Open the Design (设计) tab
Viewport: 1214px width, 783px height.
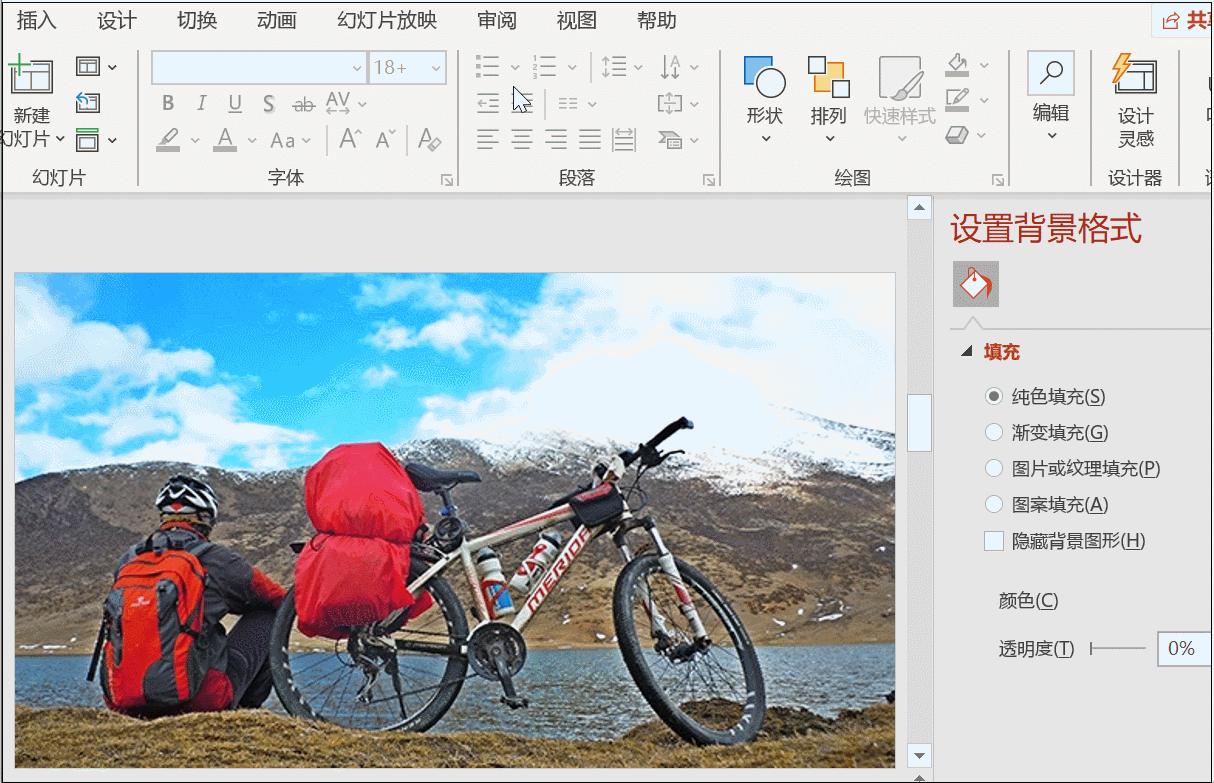click(x=116, y=20)
